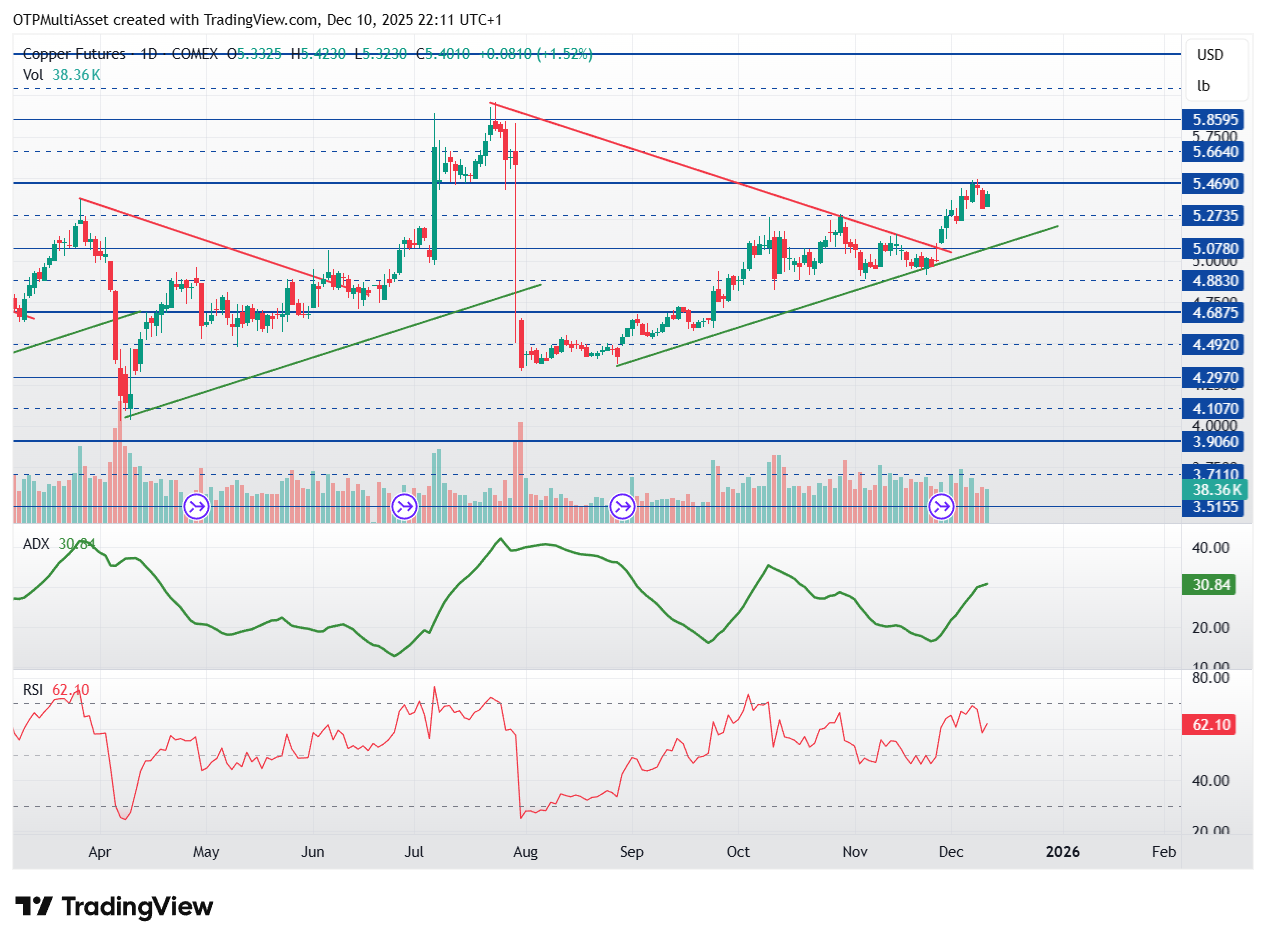Click the Copper Futures symbol title
1266x944 pixels.
[76, 54]
